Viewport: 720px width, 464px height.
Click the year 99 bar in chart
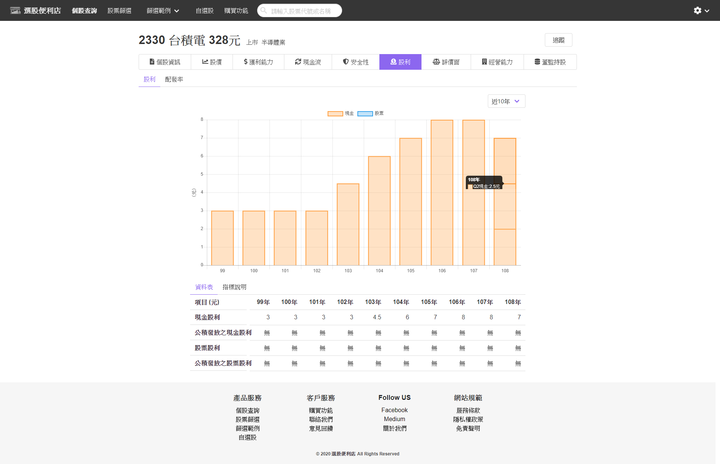222,238
